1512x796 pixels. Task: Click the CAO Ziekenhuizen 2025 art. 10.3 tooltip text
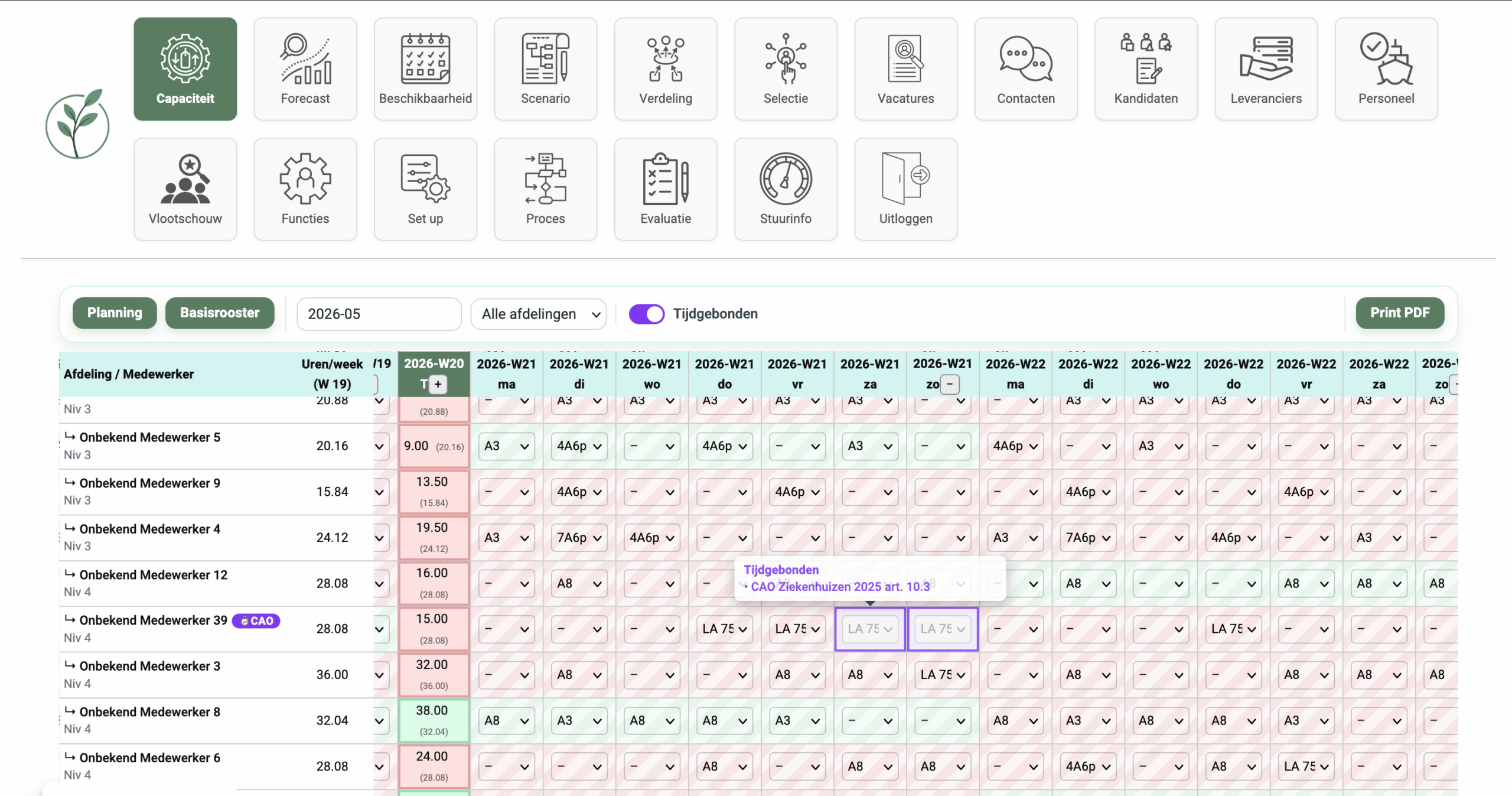(x=840, y=587)
